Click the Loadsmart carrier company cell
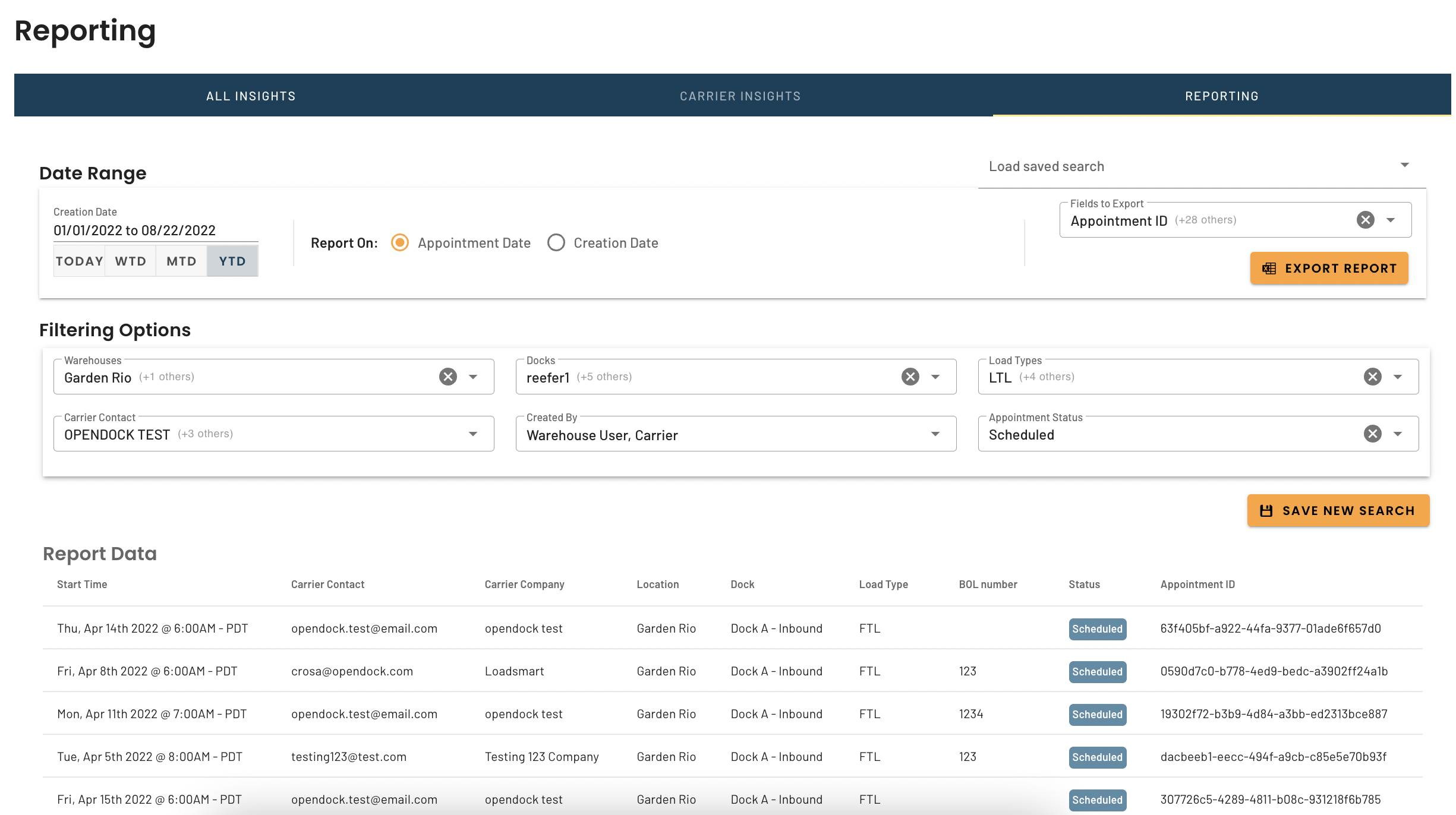The width and height of the screenshot is (1456, 815). (x=514, y=671)
